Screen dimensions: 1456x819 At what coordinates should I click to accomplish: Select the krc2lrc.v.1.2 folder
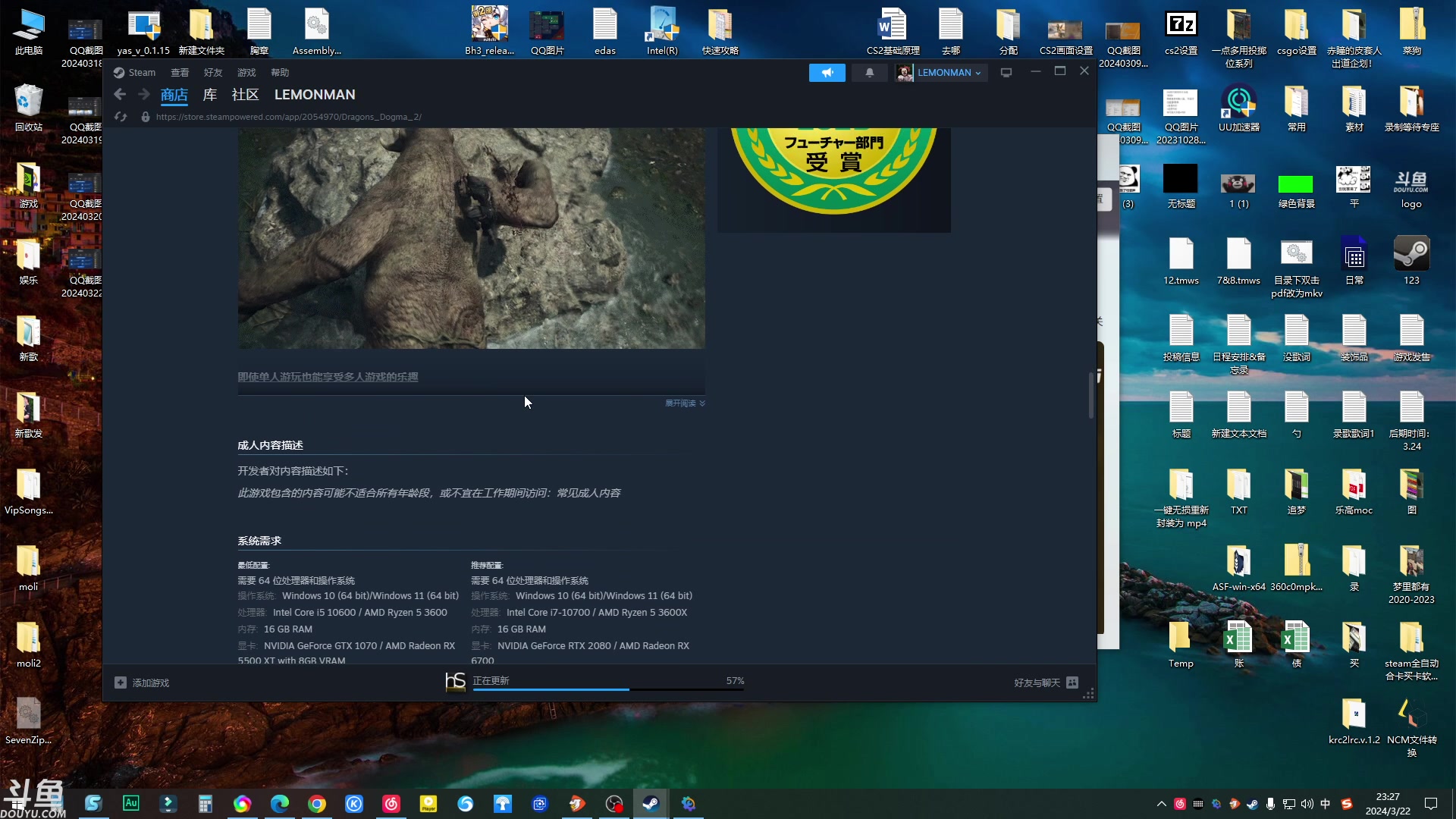[x=1354, y=721]
